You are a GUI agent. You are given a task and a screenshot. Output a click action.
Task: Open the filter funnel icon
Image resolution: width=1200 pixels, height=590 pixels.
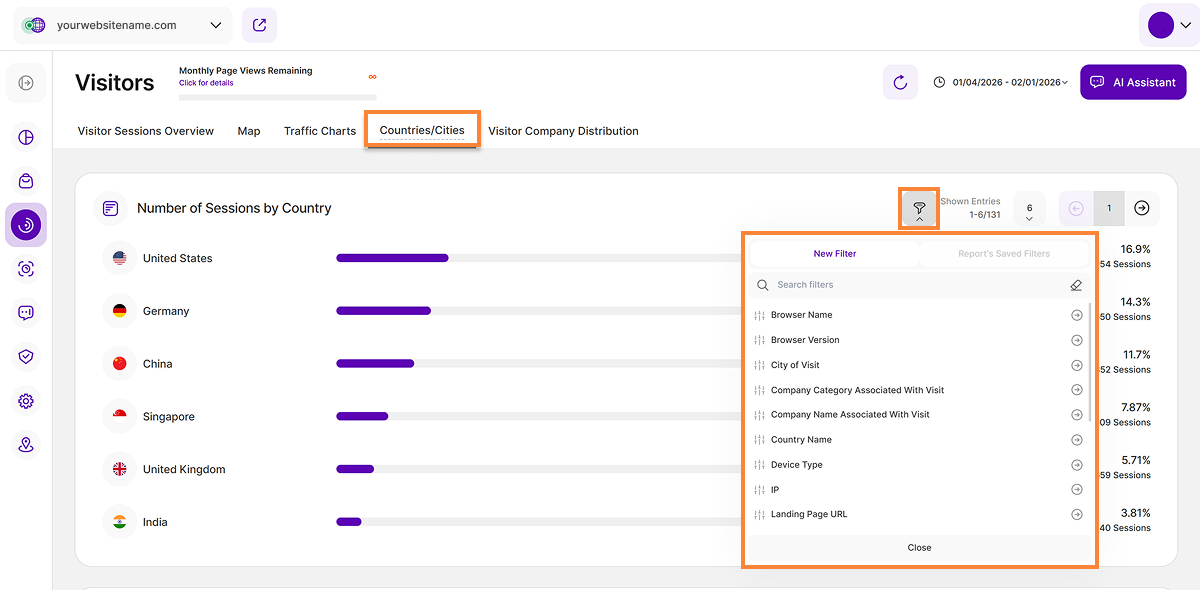[919, 208]
